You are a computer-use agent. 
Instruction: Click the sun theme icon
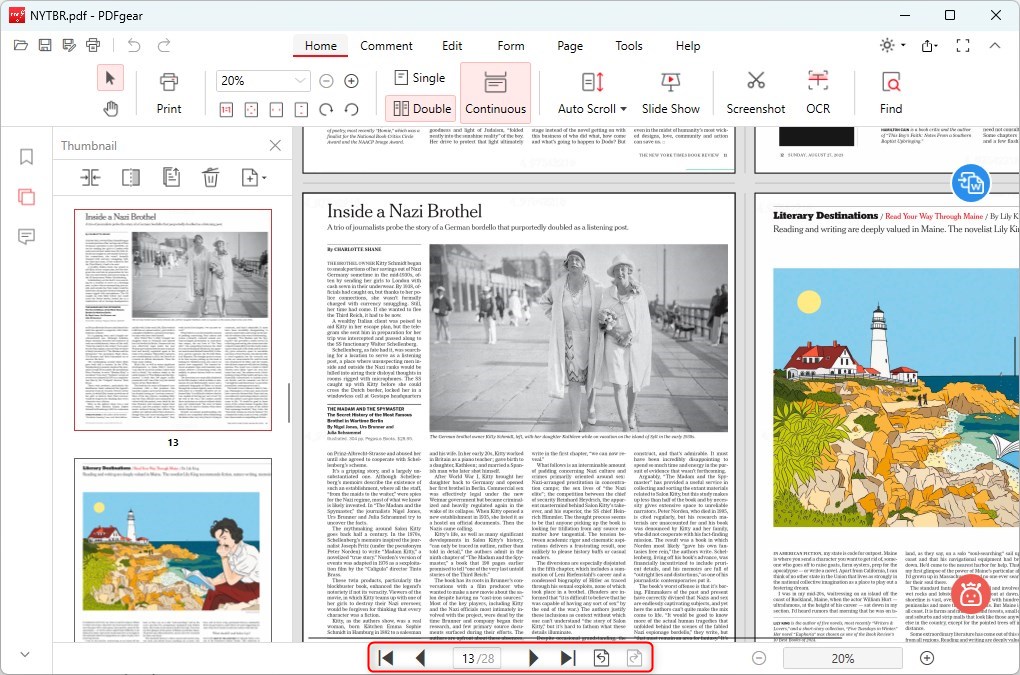(887, 45)
